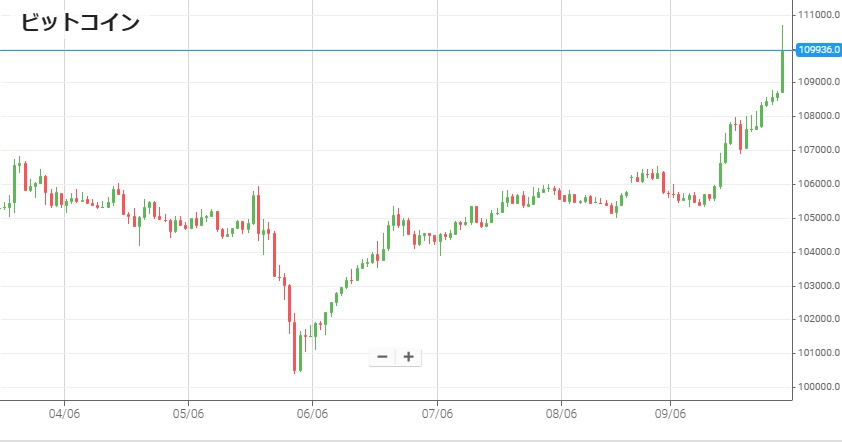Select the 05/06 date label
Image resolution: width=842 pixels, height=443 pixels.
point(188,412)
